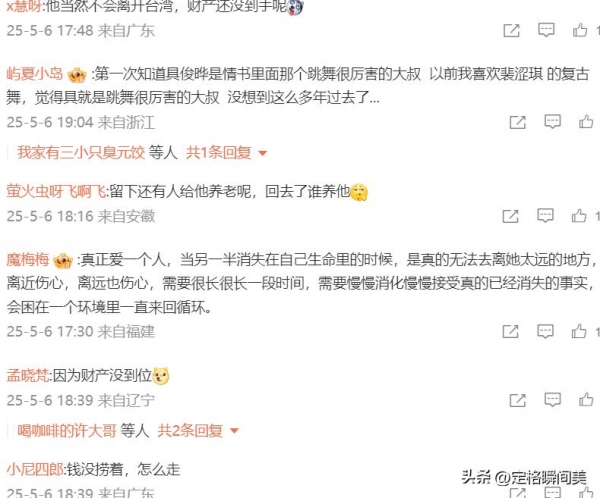600x498 pixels.
Task: Share 屿夏小岛's comment from 浙江
Action: (x=517, y=122)
